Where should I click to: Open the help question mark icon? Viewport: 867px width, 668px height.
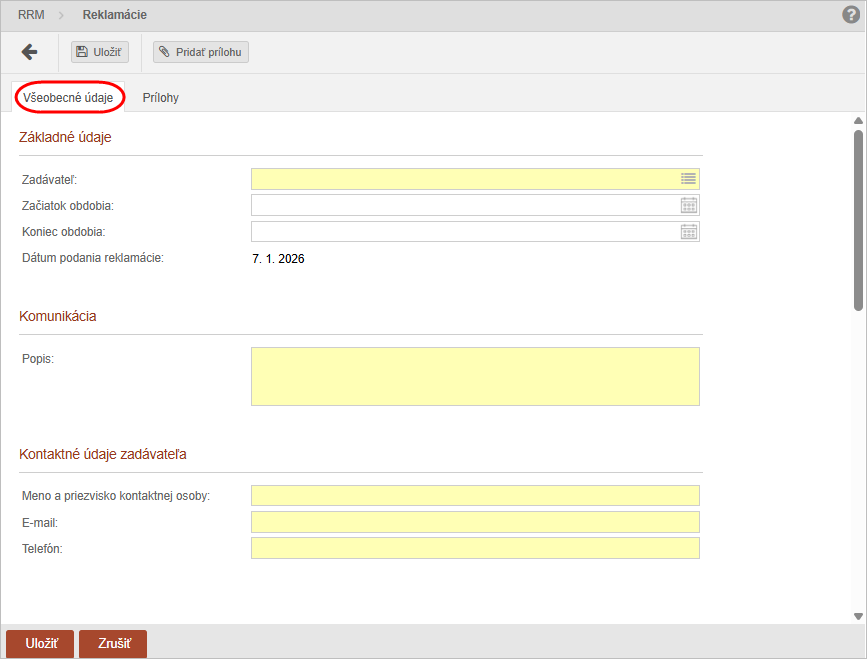point(851,15)
